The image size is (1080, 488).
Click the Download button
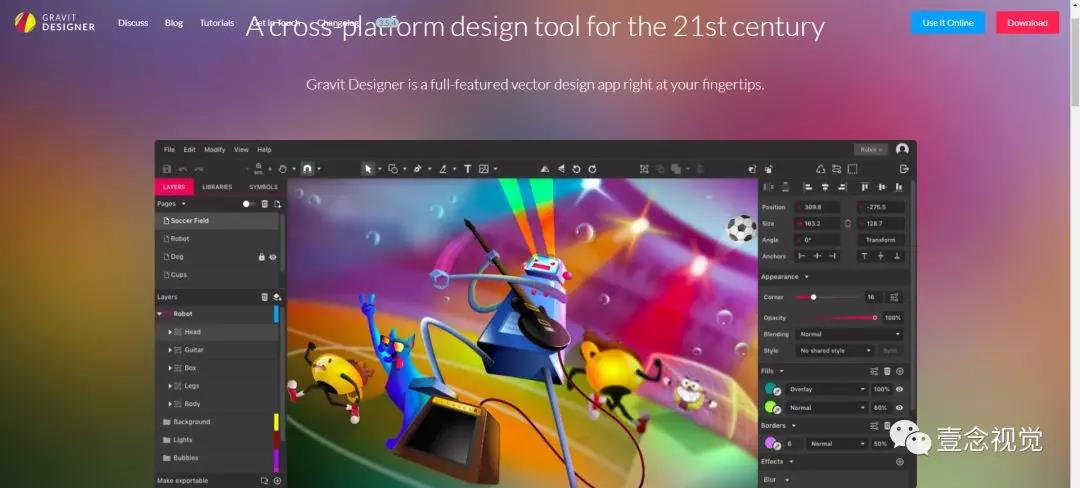[x=1027, y=23]
